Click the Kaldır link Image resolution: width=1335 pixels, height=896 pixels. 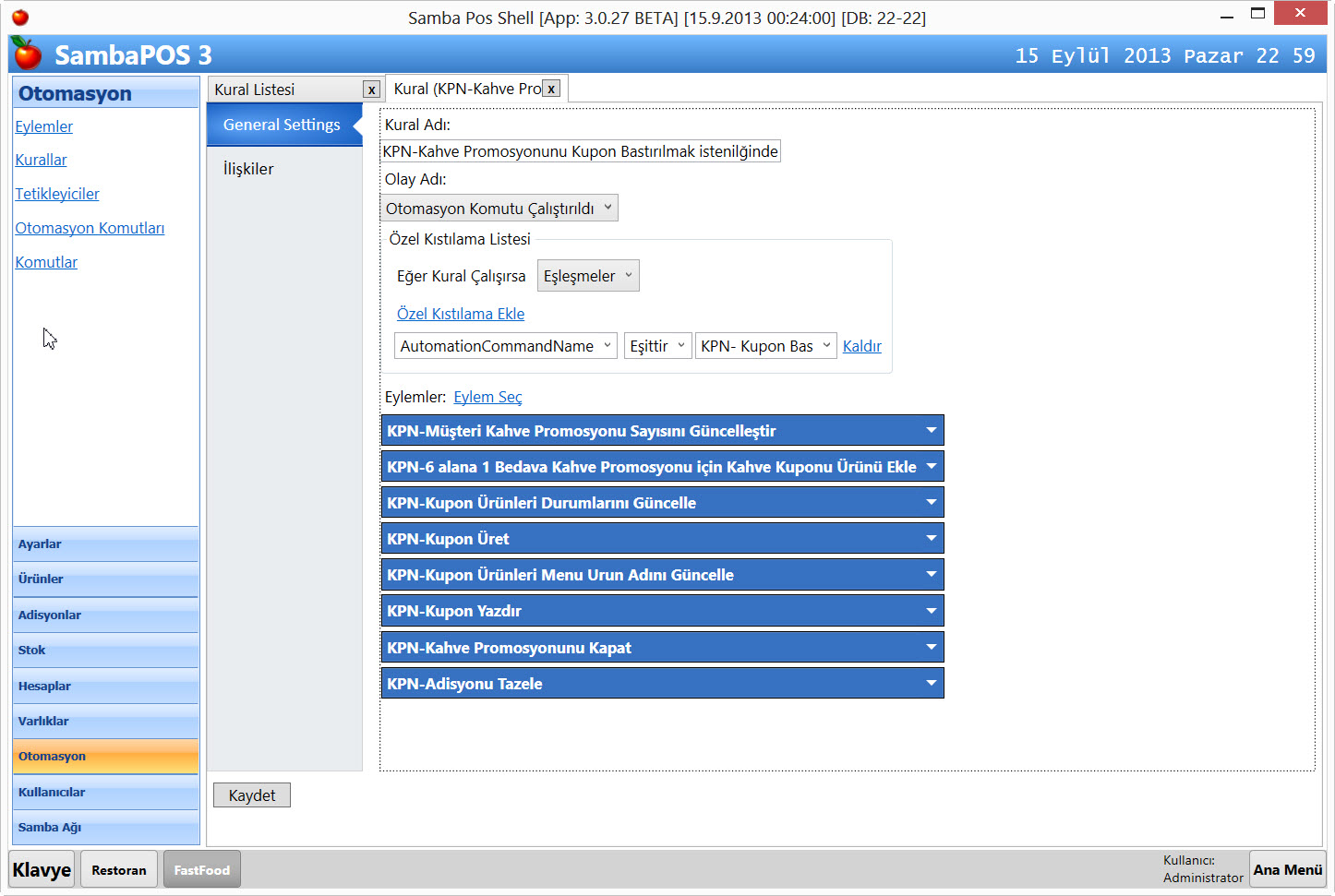point(861,346)
